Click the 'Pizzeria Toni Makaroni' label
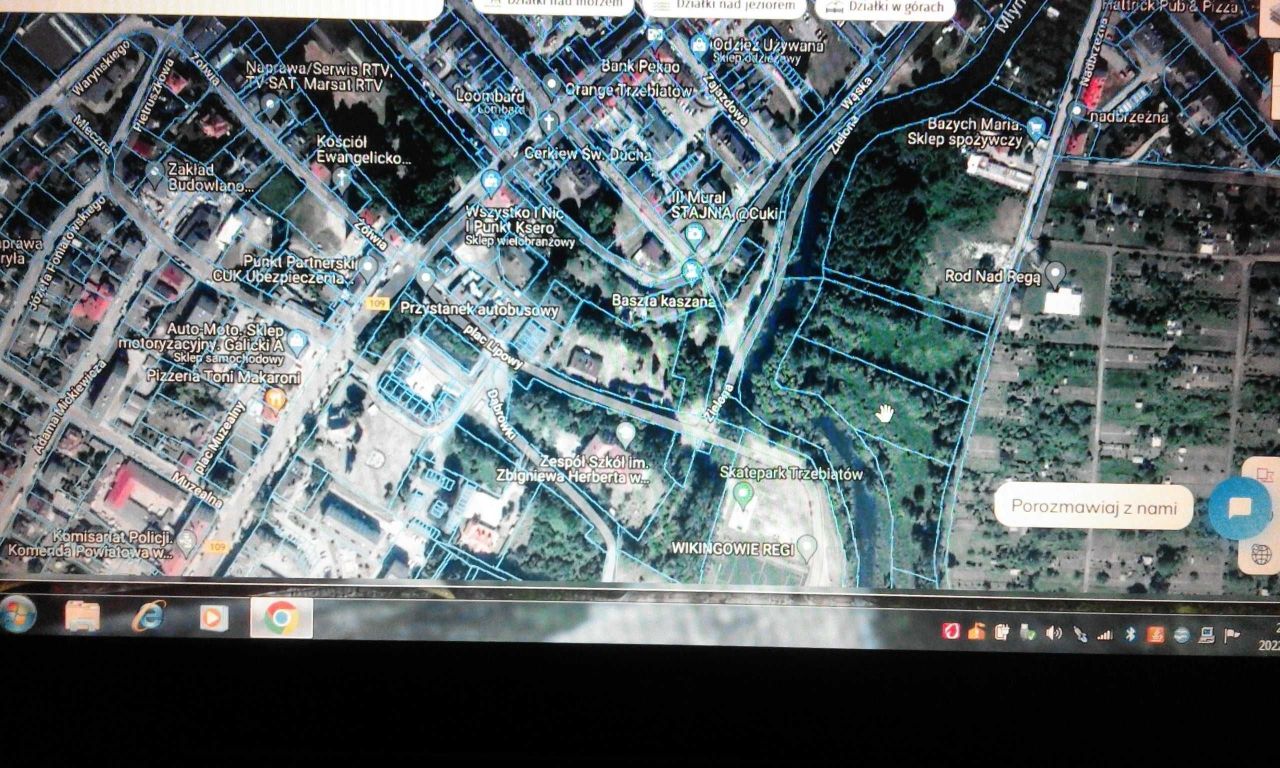The height and width of the screenshot is (768, 1280). (223, 377)
